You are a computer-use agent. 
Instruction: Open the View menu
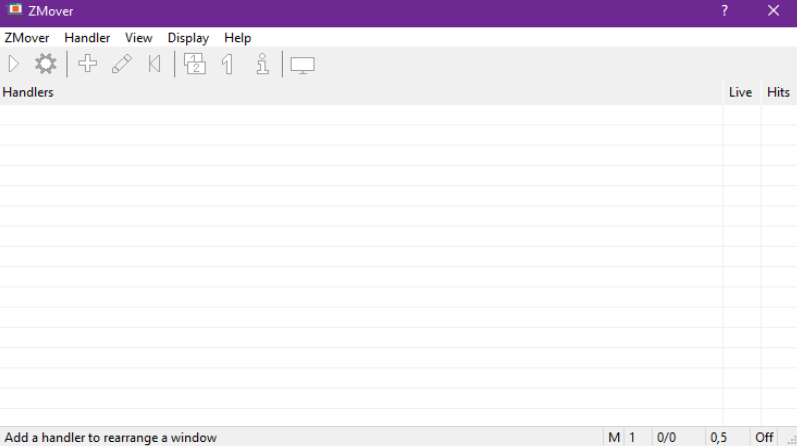pyautogui.click(x=138, y=38)
